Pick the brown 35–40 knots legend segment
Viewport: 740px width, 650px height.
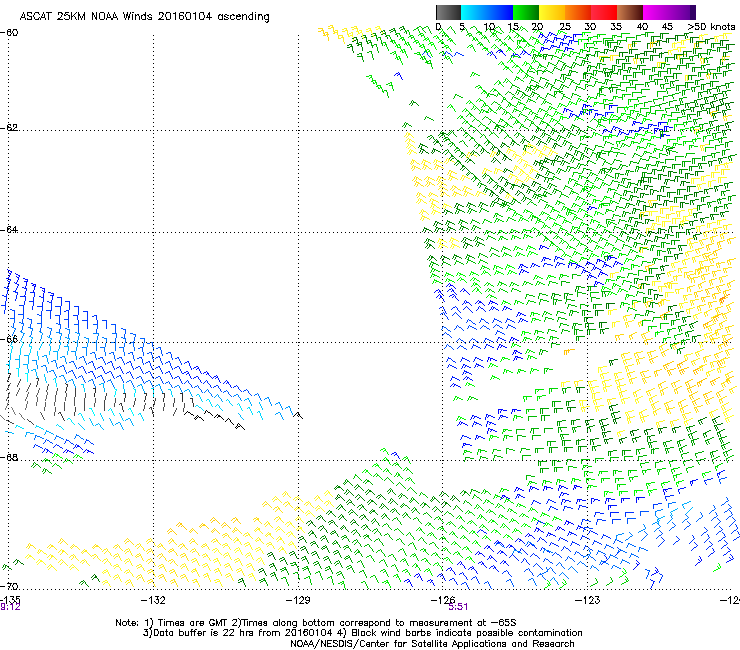pyautogui.click(x=630, y=12)
